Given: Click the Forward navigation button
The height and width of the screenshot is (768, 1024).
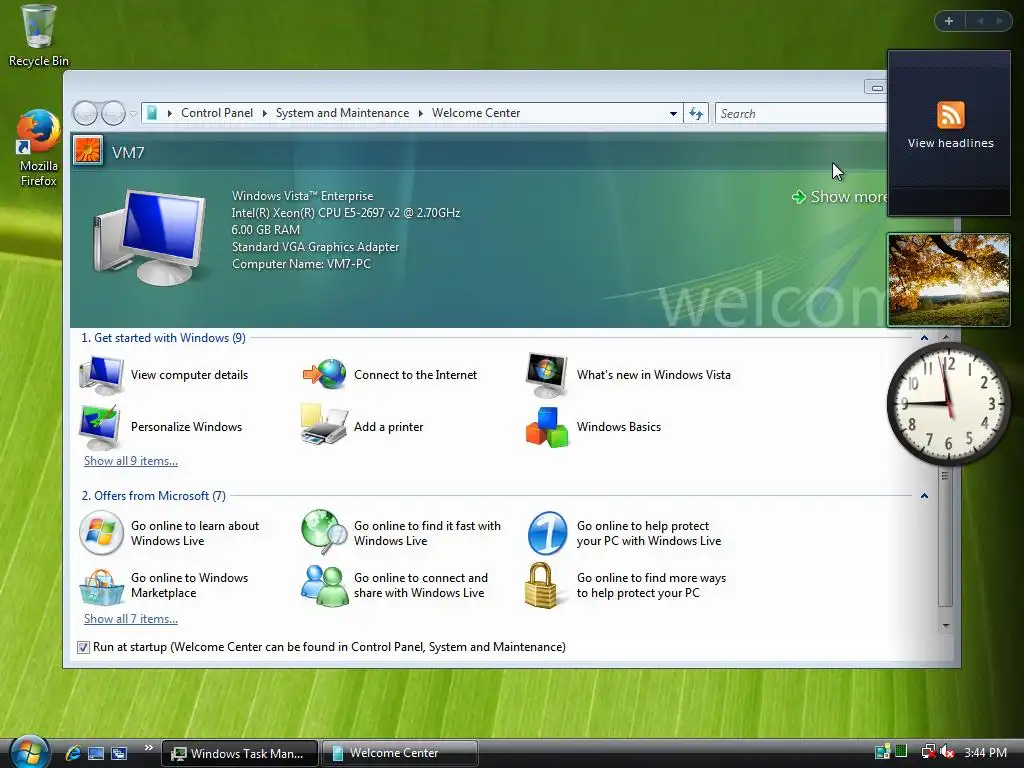Looking at the screenshot, I should [113, 114].
